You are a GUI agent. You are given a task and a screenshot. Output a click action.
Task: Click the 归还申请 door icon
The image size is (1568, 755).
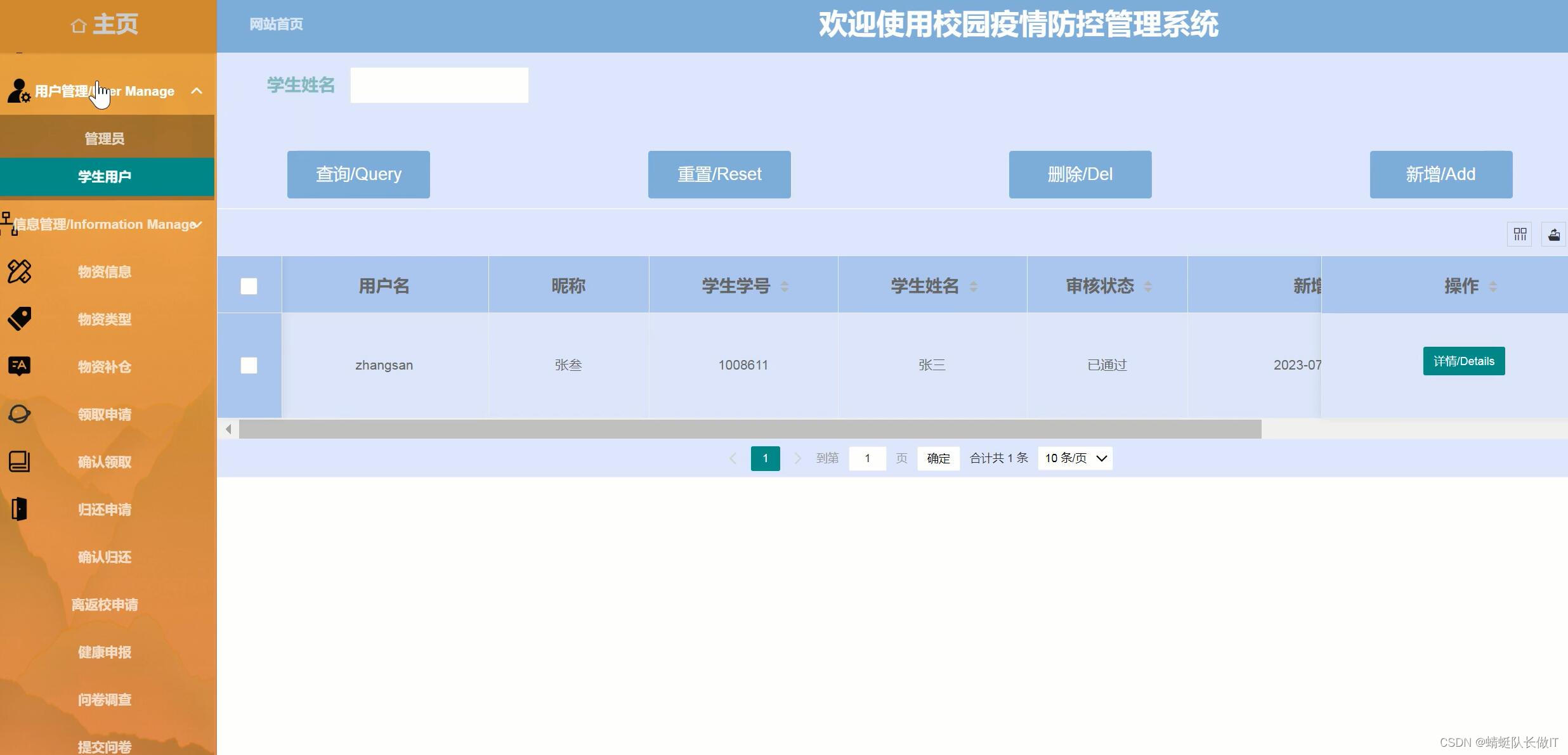coord(19,509)
